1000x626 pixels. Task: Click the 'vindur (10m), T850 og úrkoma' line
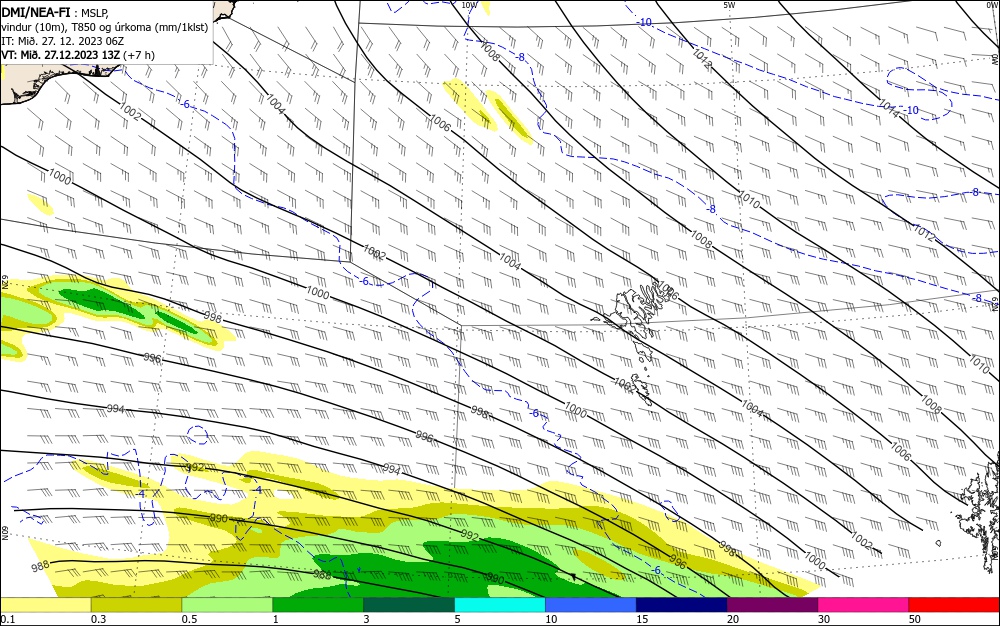[x=105, y=27]
